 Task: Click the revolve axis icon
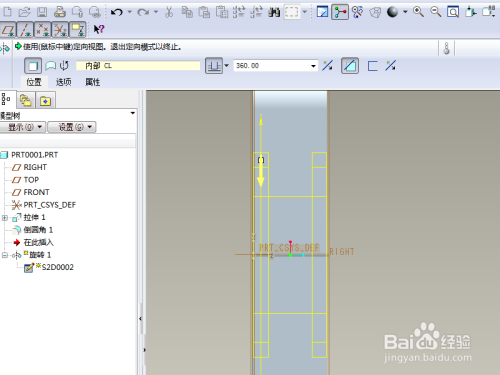tap(64, 66)
